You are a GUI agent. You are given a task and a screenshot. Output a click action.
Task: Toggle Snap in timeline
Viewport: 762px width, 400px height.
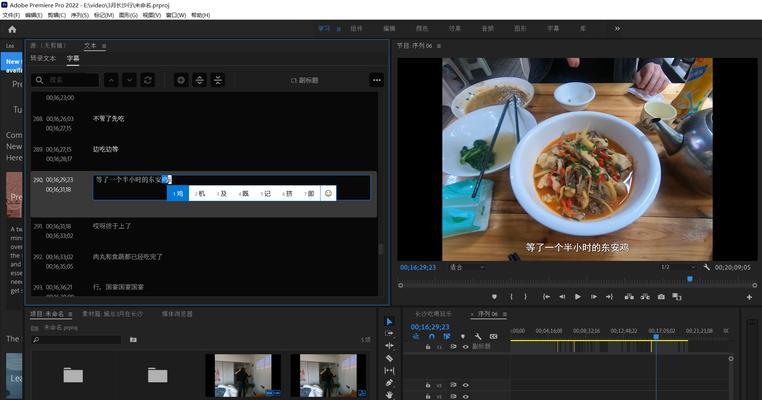click(432, 336)
